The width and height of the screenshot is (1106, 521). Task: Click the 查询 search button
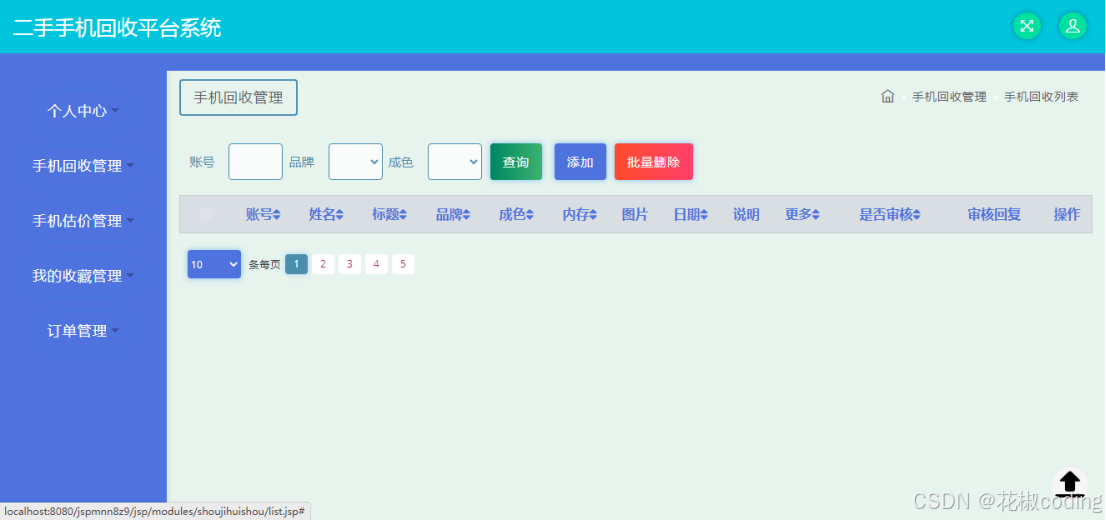click(x=516, y=162)
